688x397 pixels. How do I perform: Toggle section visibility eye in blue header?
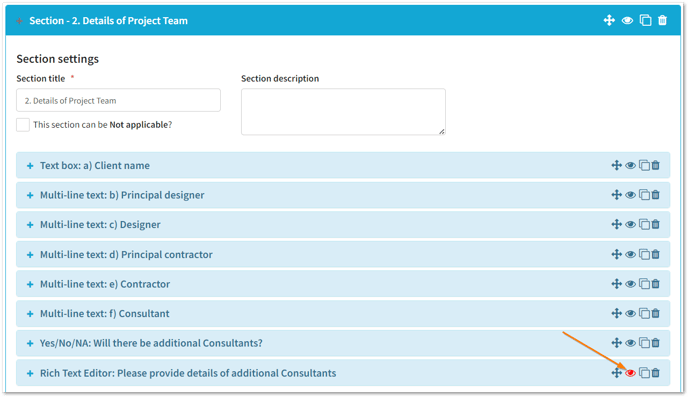(x=627, y=20)
